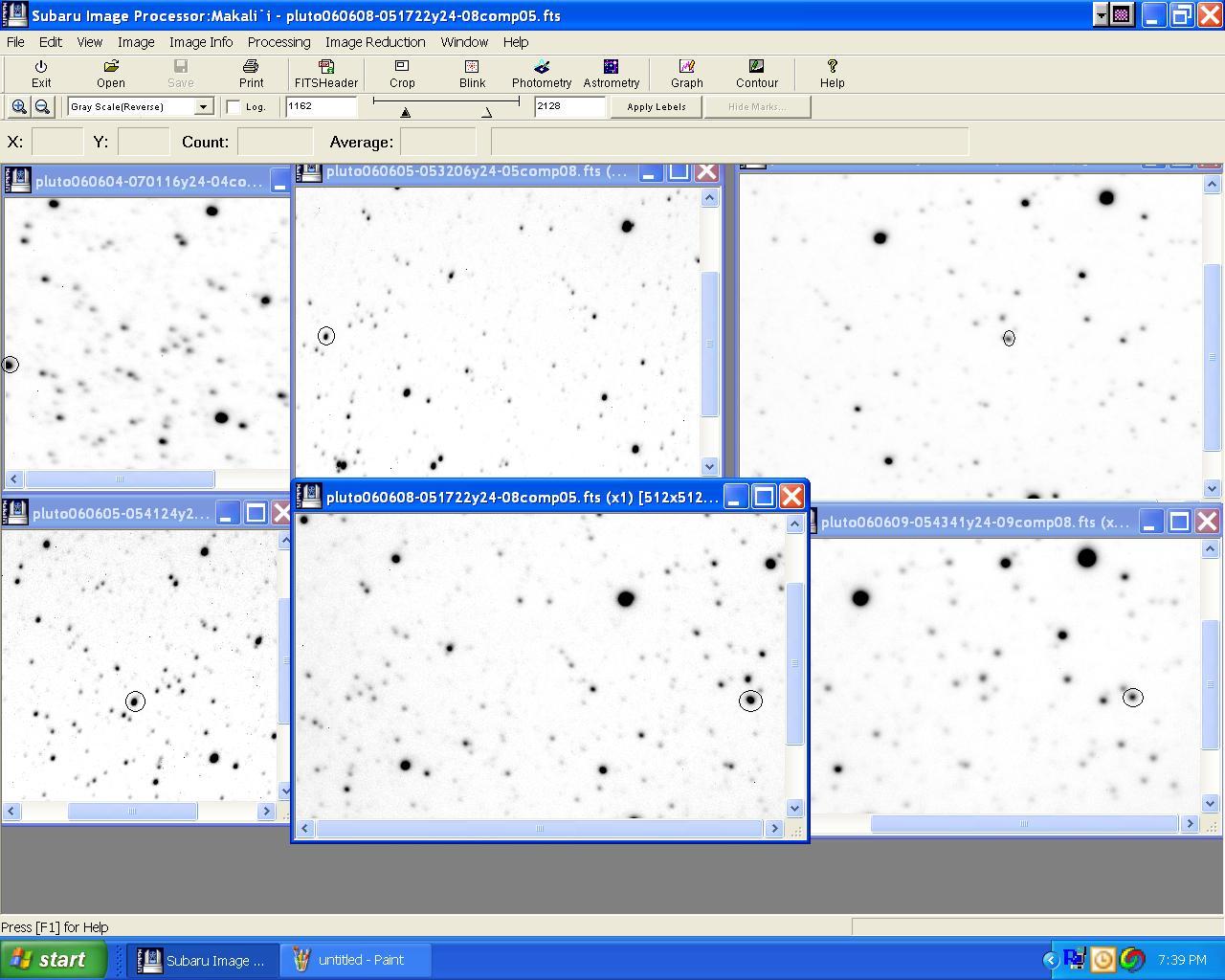
Task: Open the Astrometry tool
Action: (x=611, y=74)
